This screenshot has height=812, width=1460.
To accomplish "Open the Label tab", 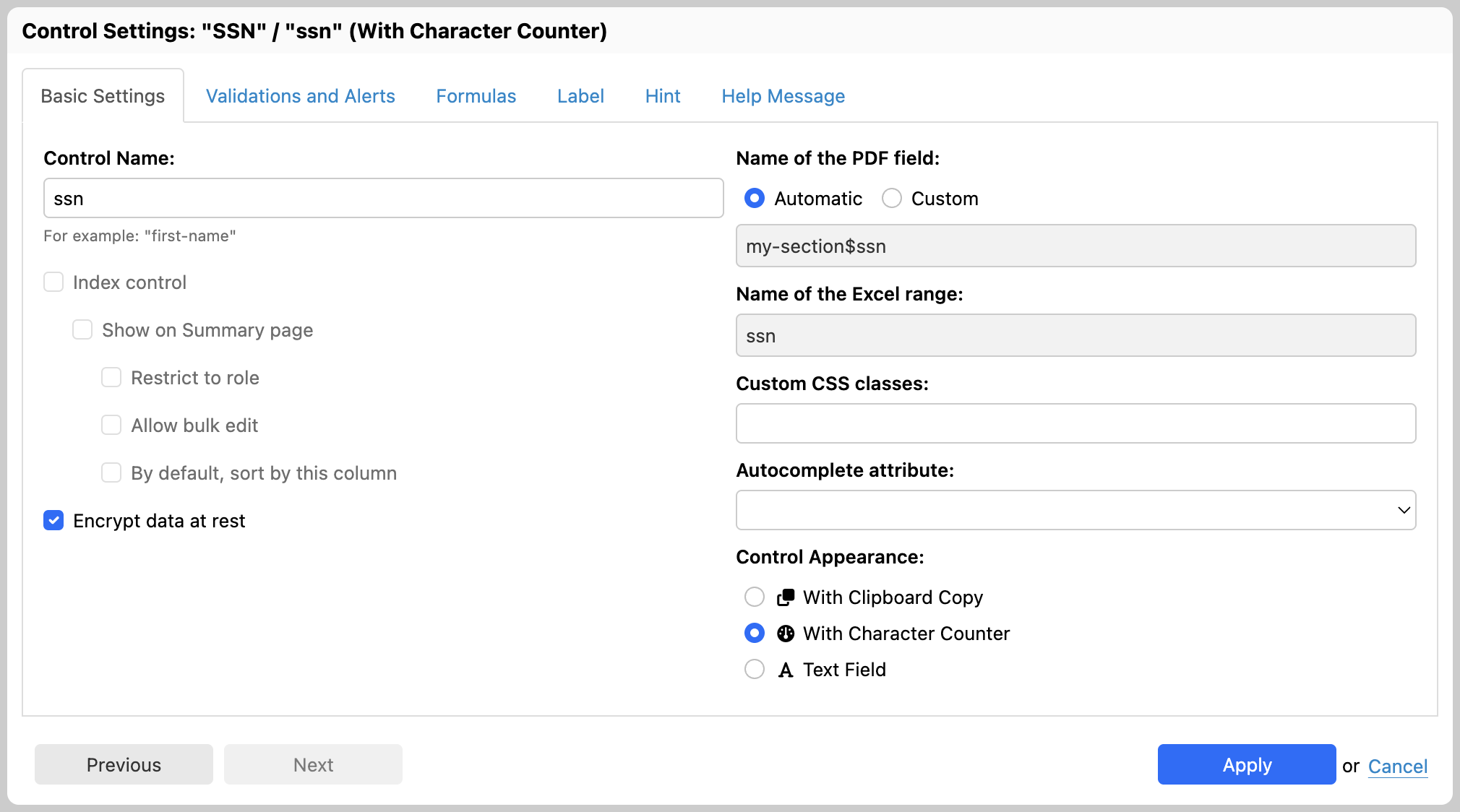I will [x=580, y=96].
